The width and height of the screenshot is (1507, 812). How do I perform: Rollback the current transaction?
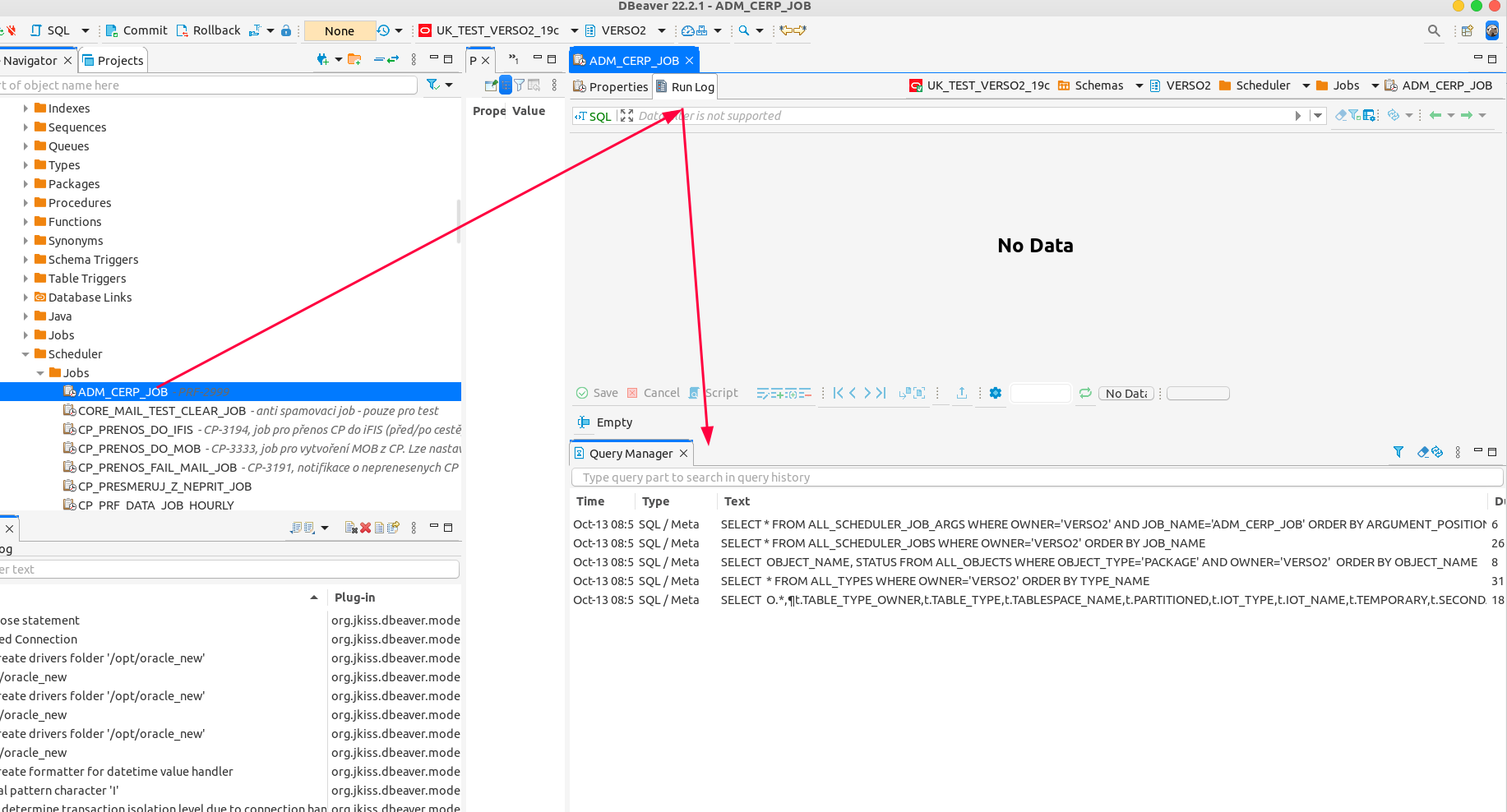pos(209,30)
